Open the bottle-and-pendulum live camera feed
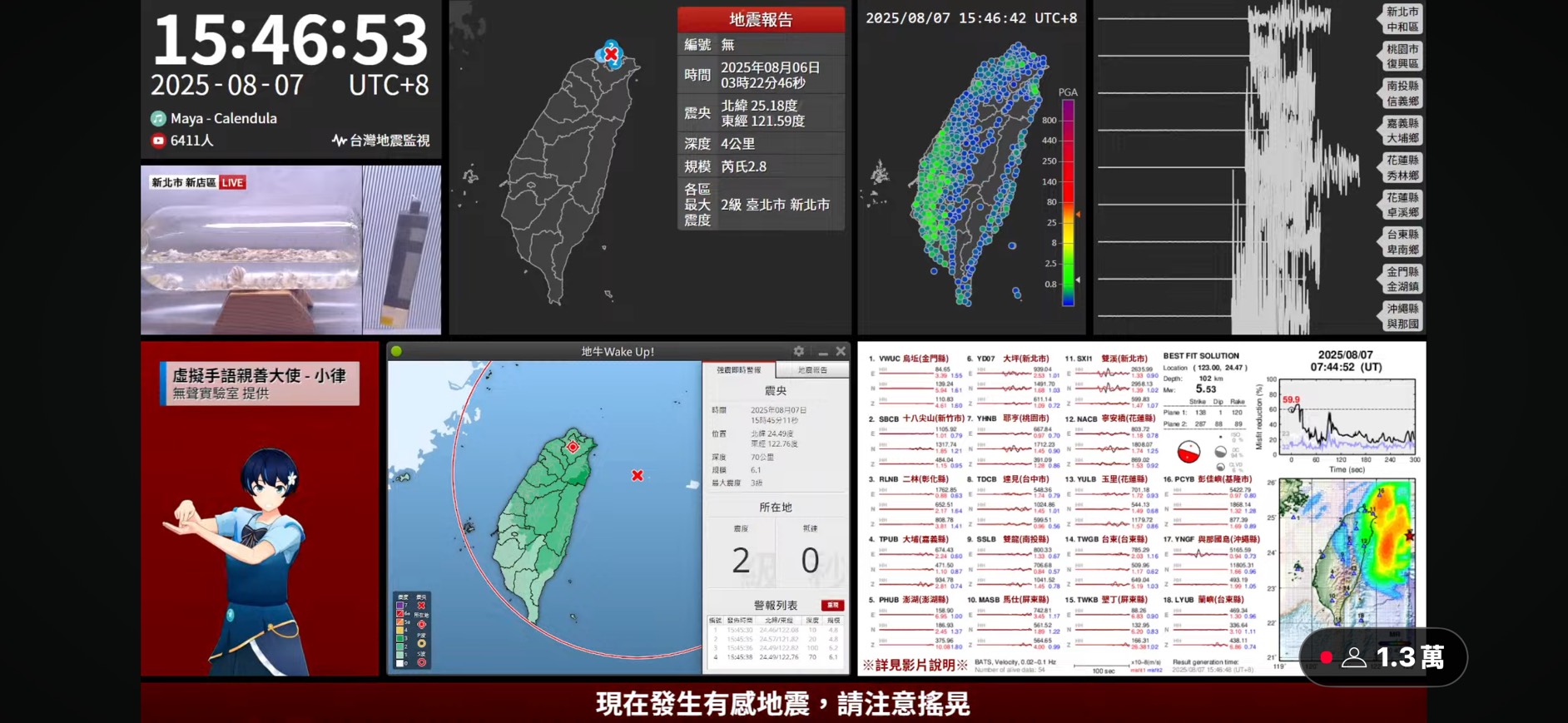Viewport: 1568px width, 723px height. coord(290,250)
